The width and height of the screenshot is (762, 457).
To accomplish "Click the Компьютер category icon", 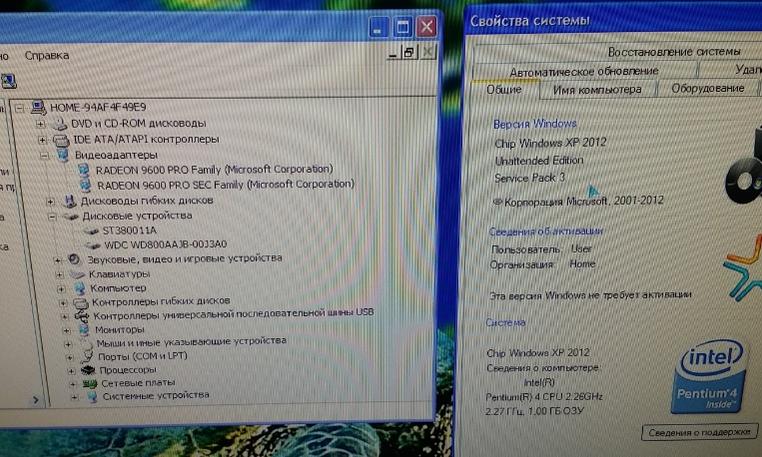I will (79, 288).
